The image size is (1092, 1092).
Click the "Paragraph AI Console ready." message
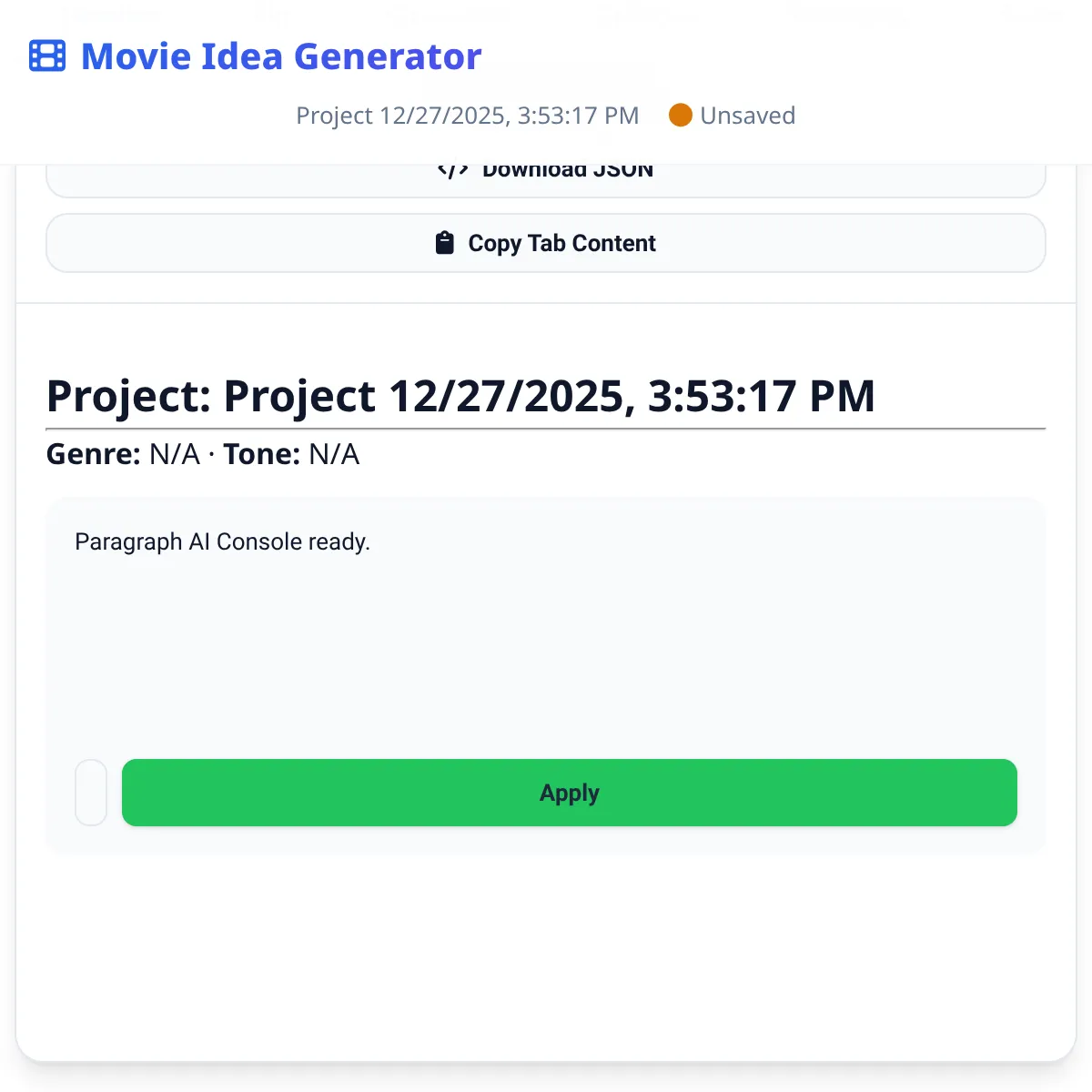[x=222, y=541]
